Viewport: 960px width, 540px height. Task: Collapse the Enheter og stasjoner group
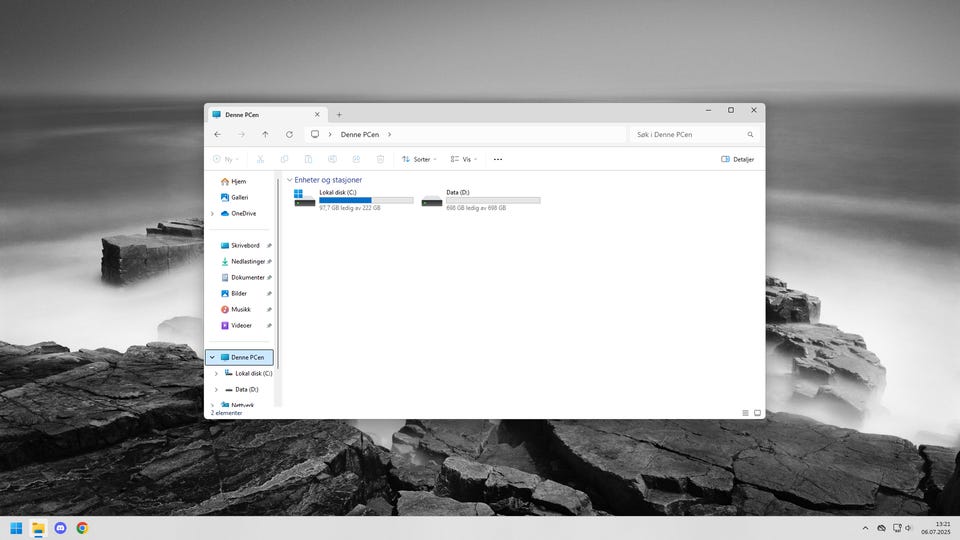click(290, 180)
